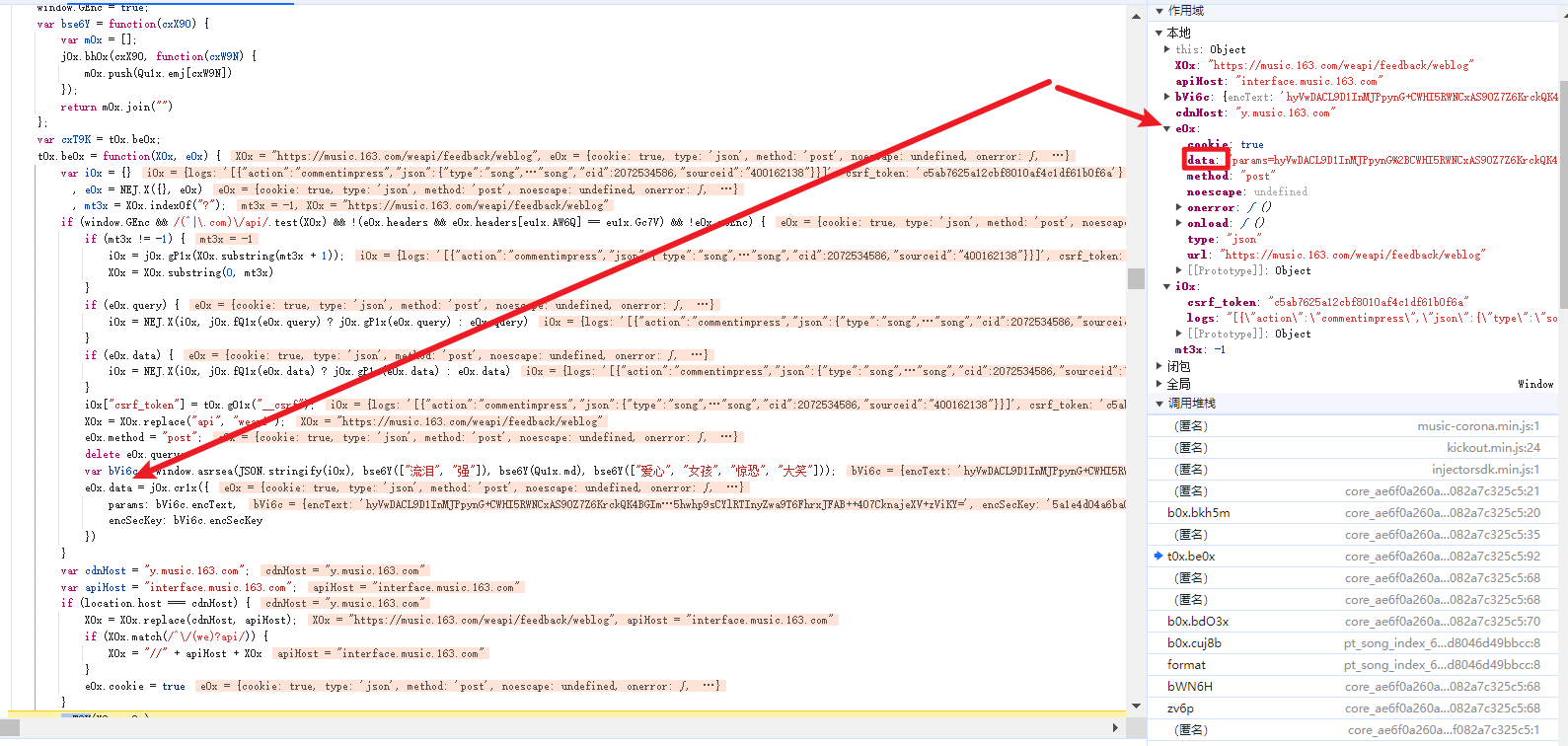Expand [[Prototype]] under the eOx url row
The height and width of the screenshot is (746, 1568).
click(x=1179, y=270)
